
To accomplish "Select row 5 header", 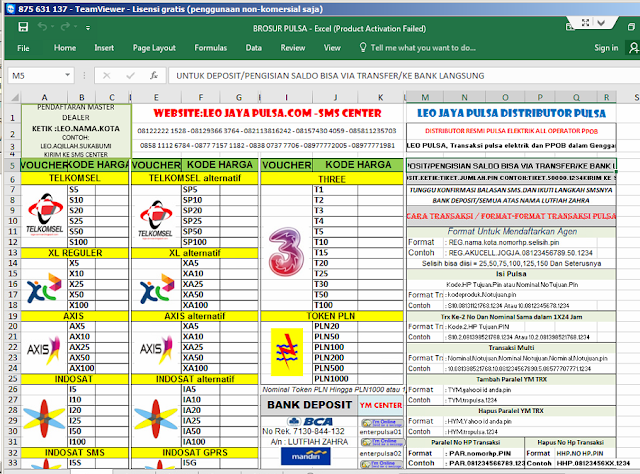I will (x=12, y=165).
